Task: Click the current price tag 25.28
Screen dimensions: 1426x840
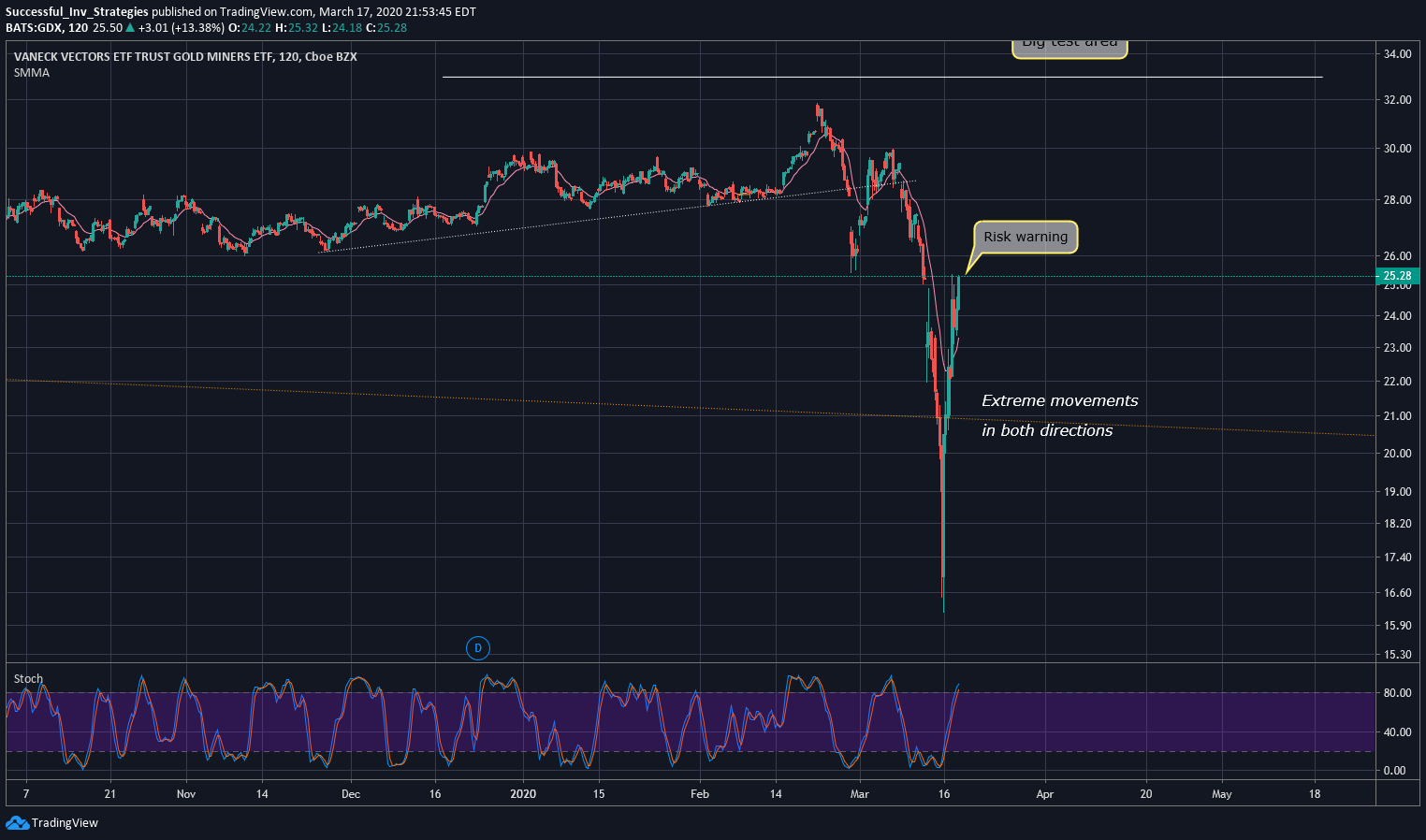Action: pyautogui.click(x=1397, y=275)
